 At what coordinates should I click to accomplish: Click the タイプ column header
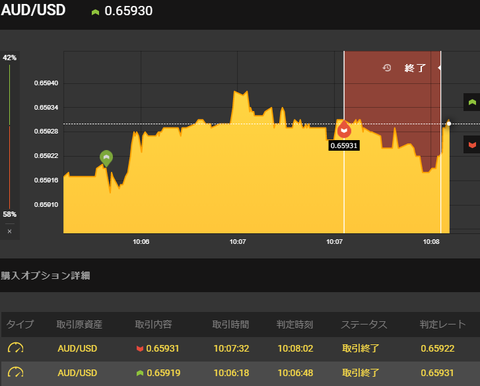[x=20, y=324]
